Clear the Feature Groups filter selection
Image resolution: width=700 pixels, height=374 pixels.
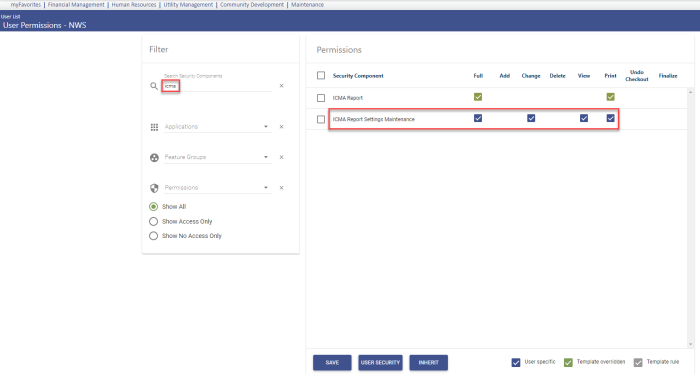click(x=281, y=157)
